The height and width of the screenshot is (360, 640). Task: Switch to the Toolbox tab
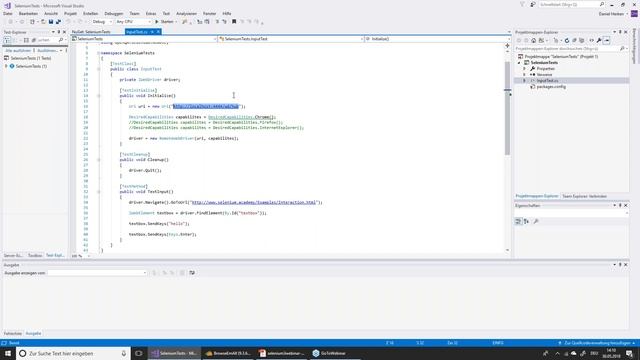(x=35, y=256)
